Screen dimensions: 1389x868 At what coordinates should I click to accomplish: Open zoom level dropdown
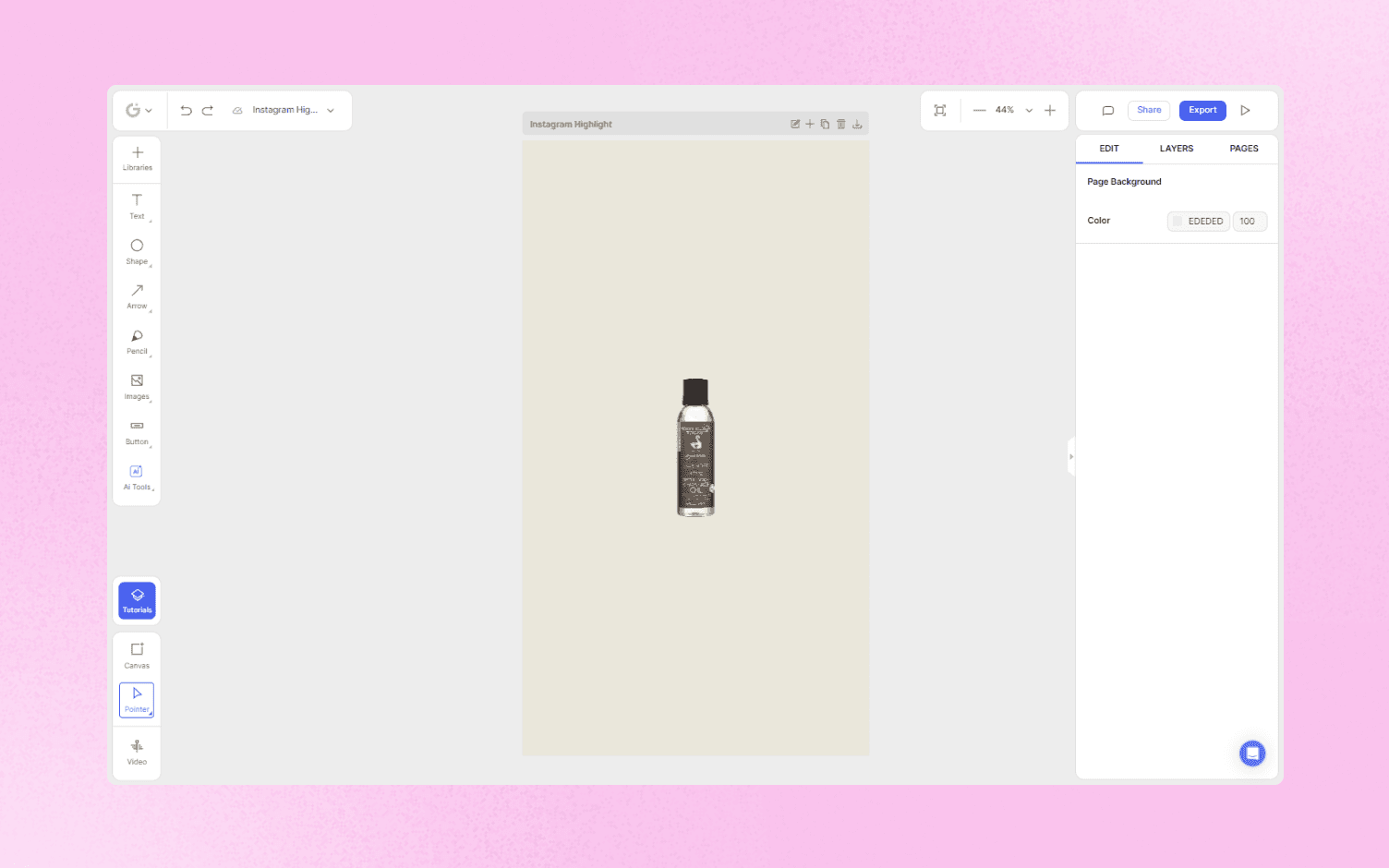pyautogui.click(x=1028, y=110)
